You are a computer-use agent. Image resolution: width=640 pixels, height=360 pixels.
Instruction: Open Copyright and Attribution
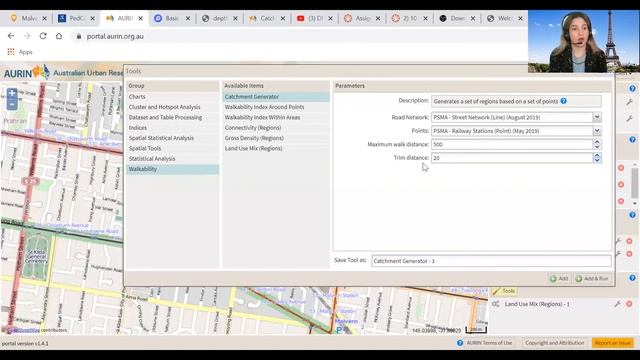(x=554, y=343)
